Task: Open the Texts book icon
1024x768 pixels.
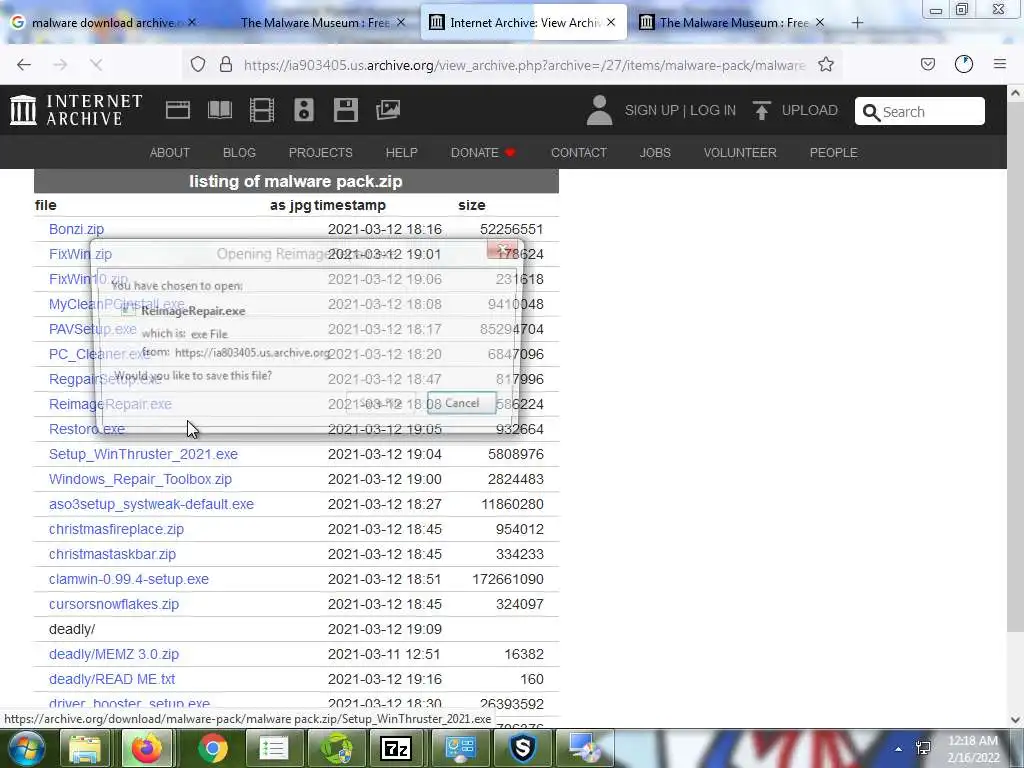Action: (x=219, y=110)
